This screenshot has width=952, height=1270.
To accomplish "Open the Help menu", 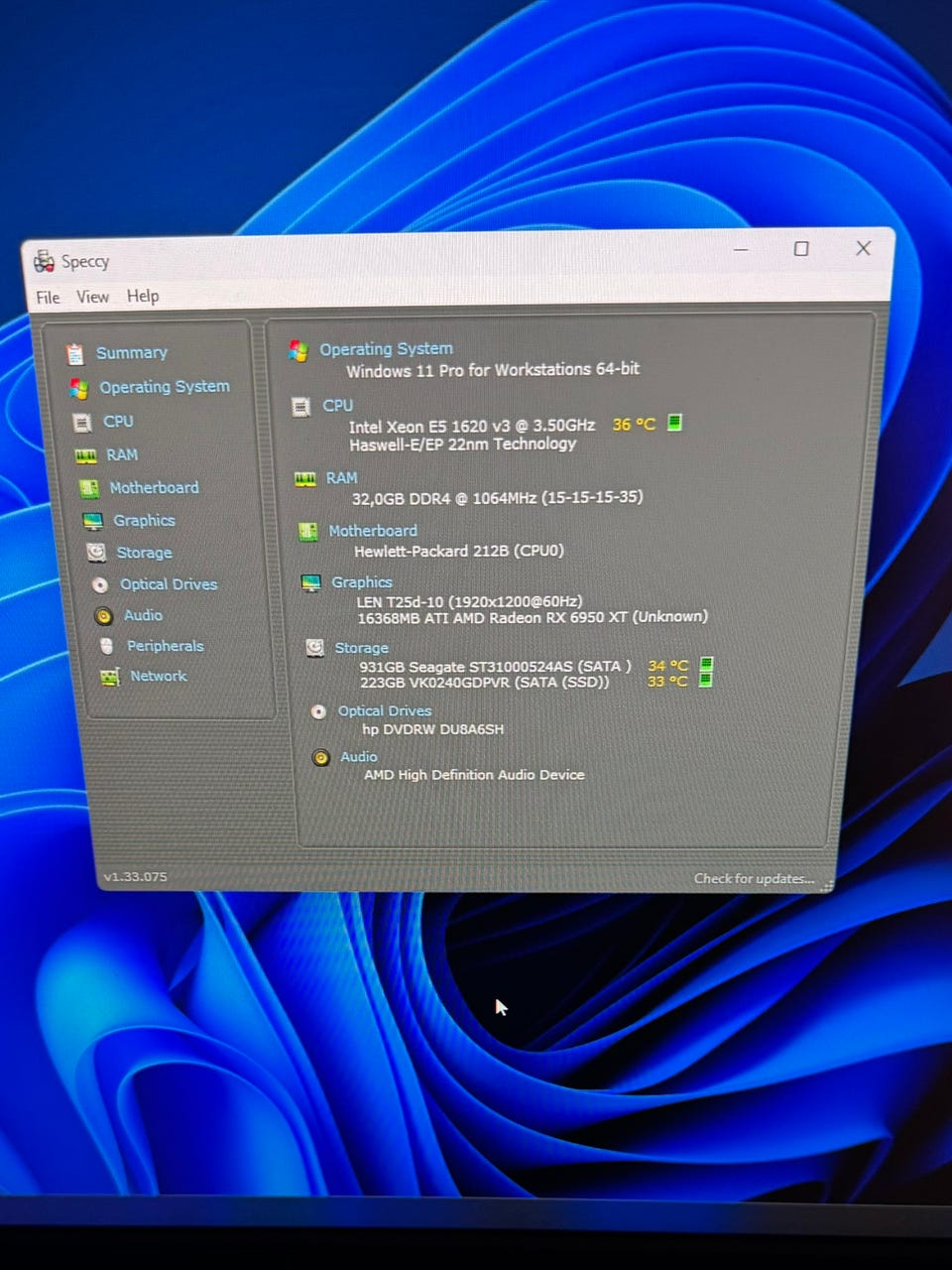I will tap(143, 296).
